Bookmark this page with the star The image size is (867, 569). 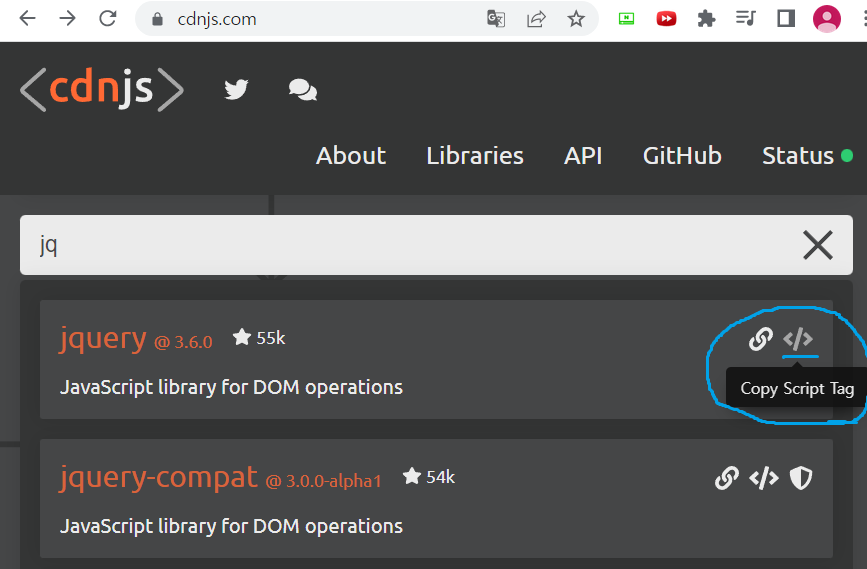tap(576, 19)
